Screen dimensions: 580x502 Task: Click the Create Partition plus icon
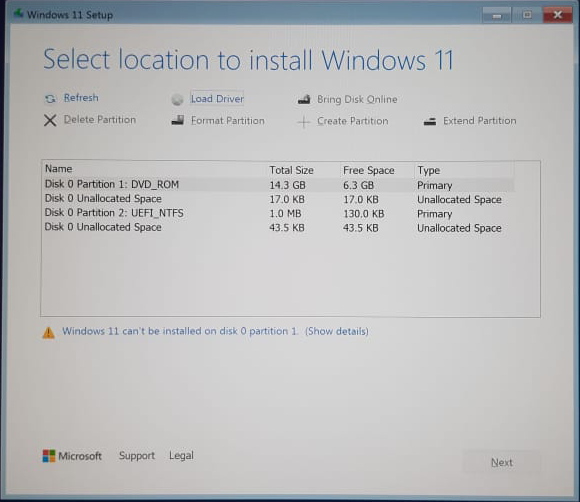point(304,122)
